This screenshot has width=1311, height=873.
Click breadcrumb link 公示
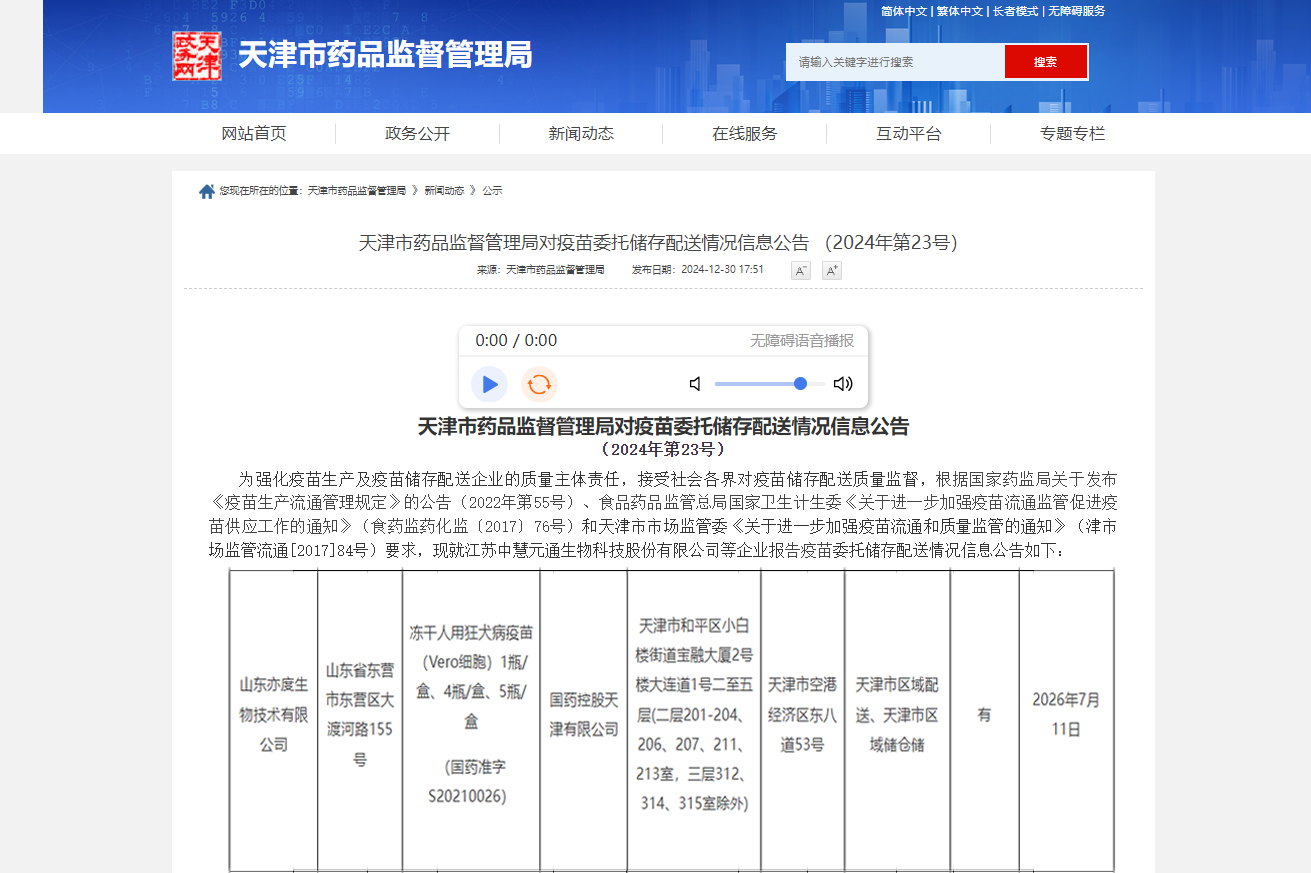coord(492,191)
